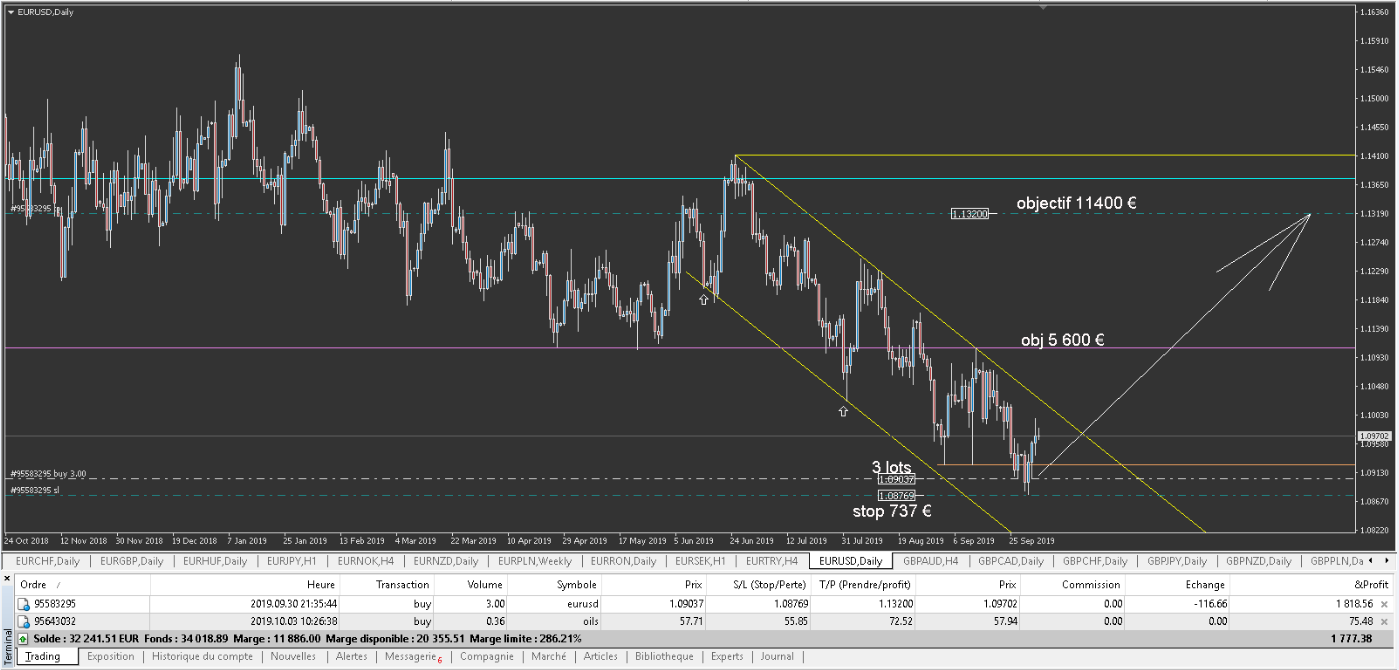This screenshot has height=670, width=1399.
Task: Open the Messagerie tab
Action: (412, 656)
